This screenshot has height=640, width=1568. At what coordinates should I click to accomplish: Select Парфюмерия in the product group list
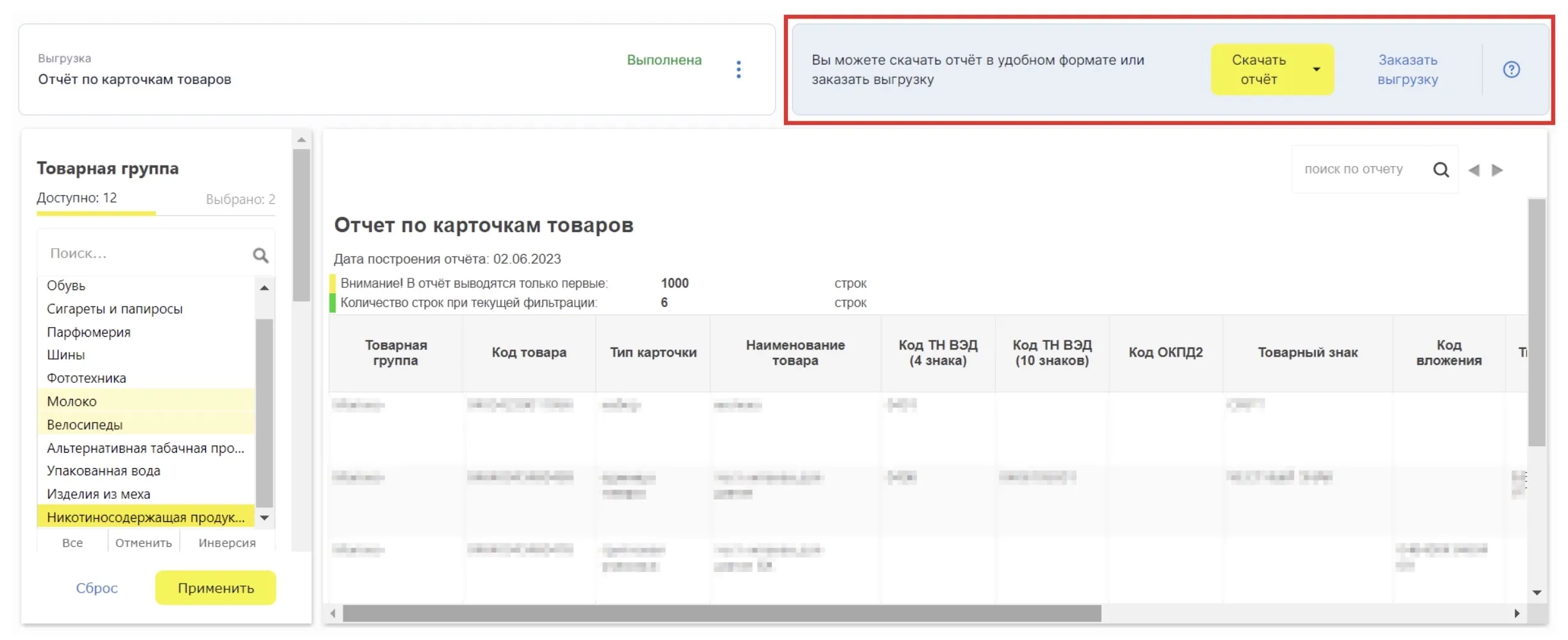tap(89, 332)
